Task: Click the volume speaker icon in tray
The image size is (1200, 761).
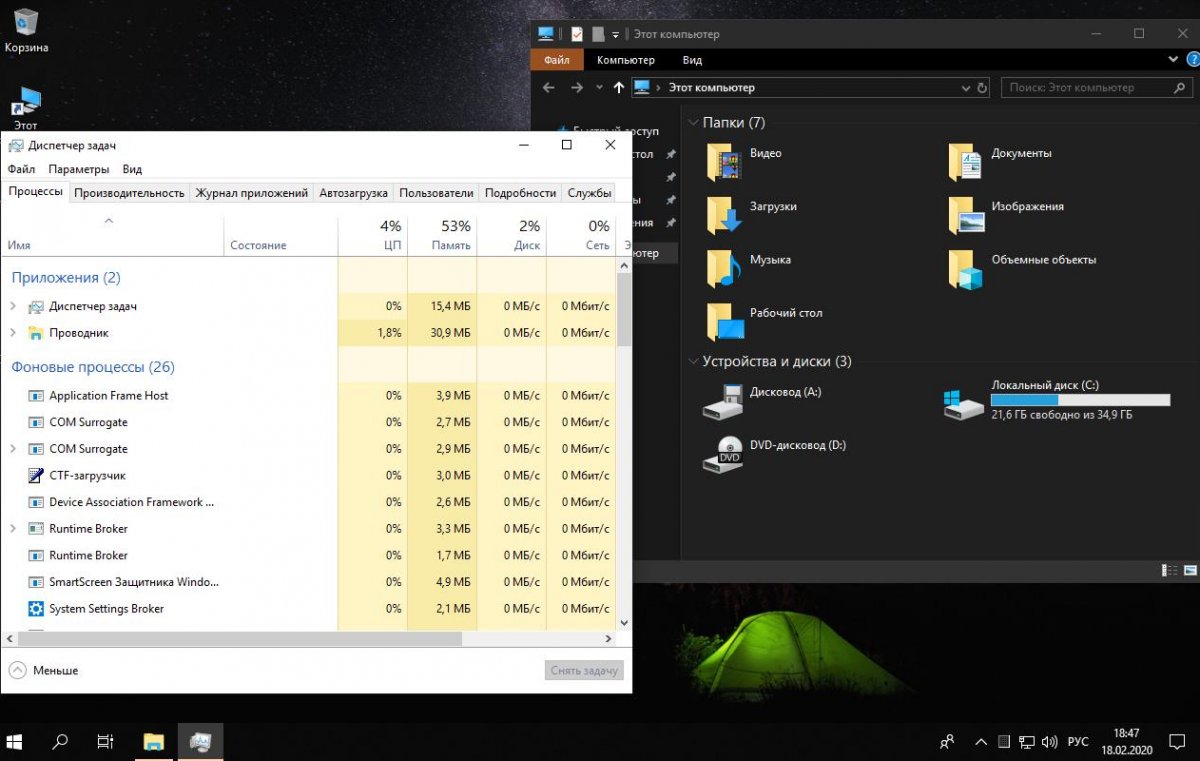Action: tap(1050, 742)
